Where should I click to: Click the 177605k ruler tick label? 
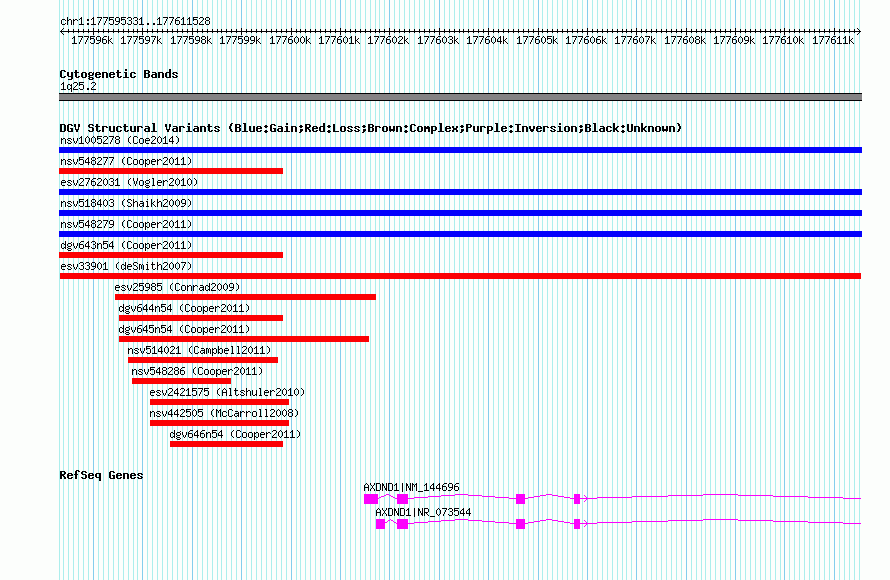[x=537, y=40]
